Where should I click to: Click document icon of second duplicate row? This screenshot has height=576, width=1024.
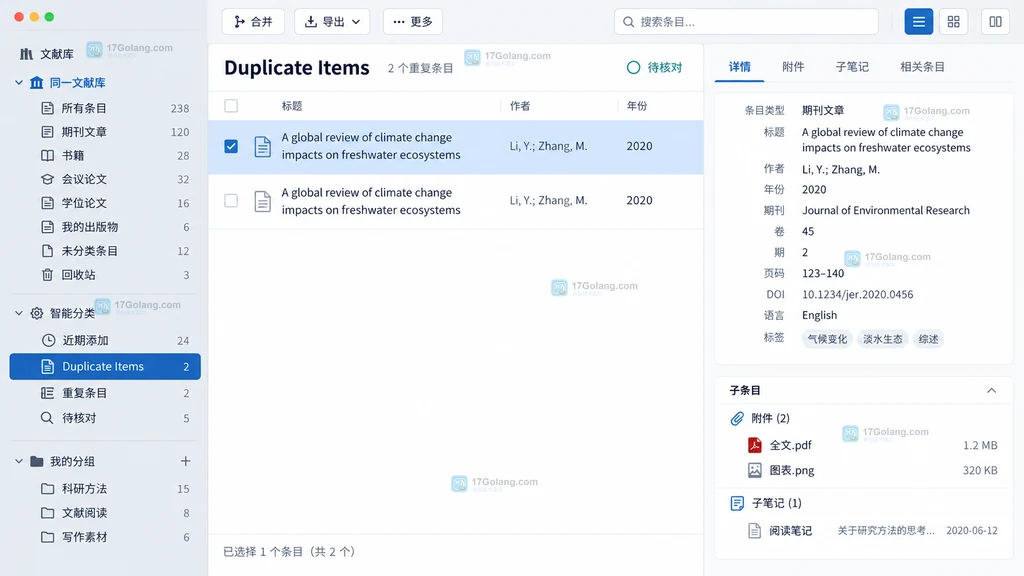coord(263,201)
